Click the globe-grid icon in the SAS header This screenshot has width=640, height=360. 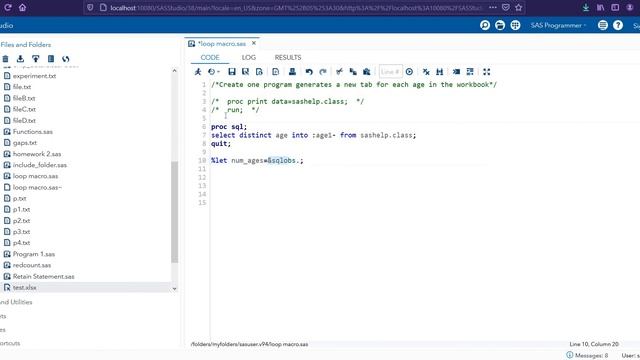point(516,25)
